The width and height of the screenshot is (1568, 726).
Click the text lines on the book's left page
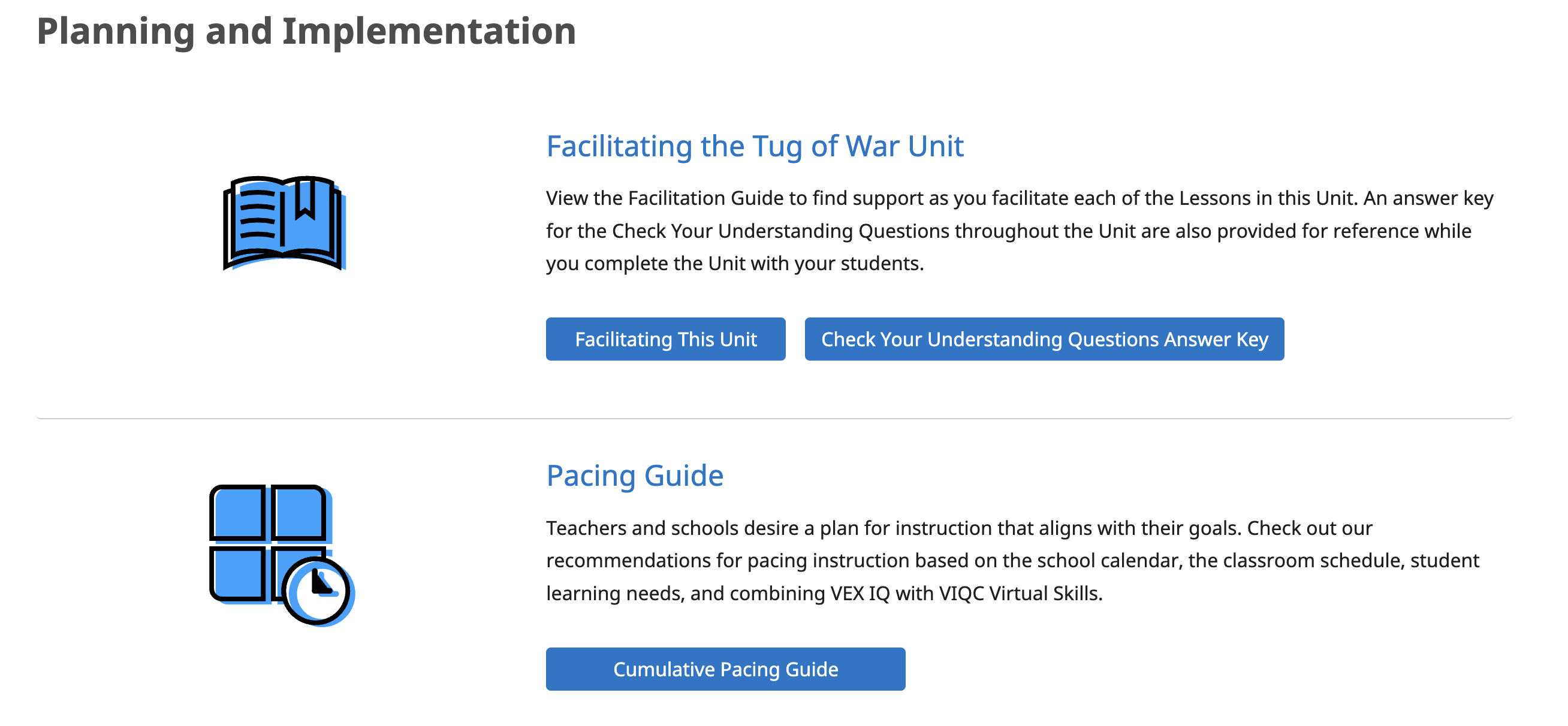click(257, 216)
